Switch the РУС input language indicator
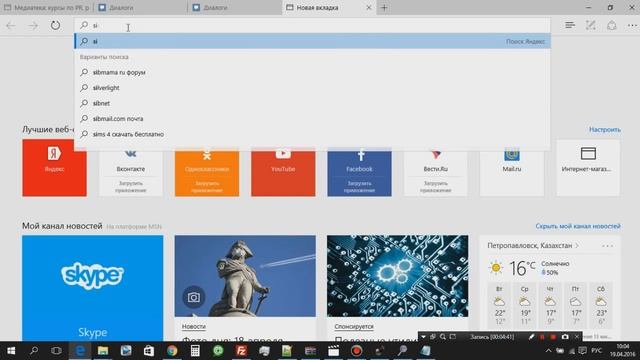The image size is (640, 360). click(x=596, y=351)
